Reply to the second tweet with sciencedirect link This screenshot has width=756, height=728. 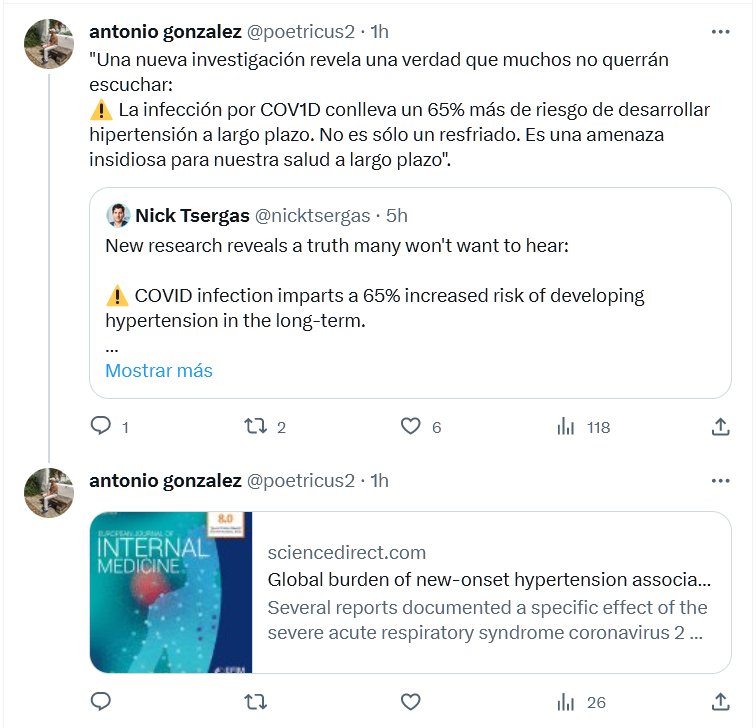pos(100,702)
